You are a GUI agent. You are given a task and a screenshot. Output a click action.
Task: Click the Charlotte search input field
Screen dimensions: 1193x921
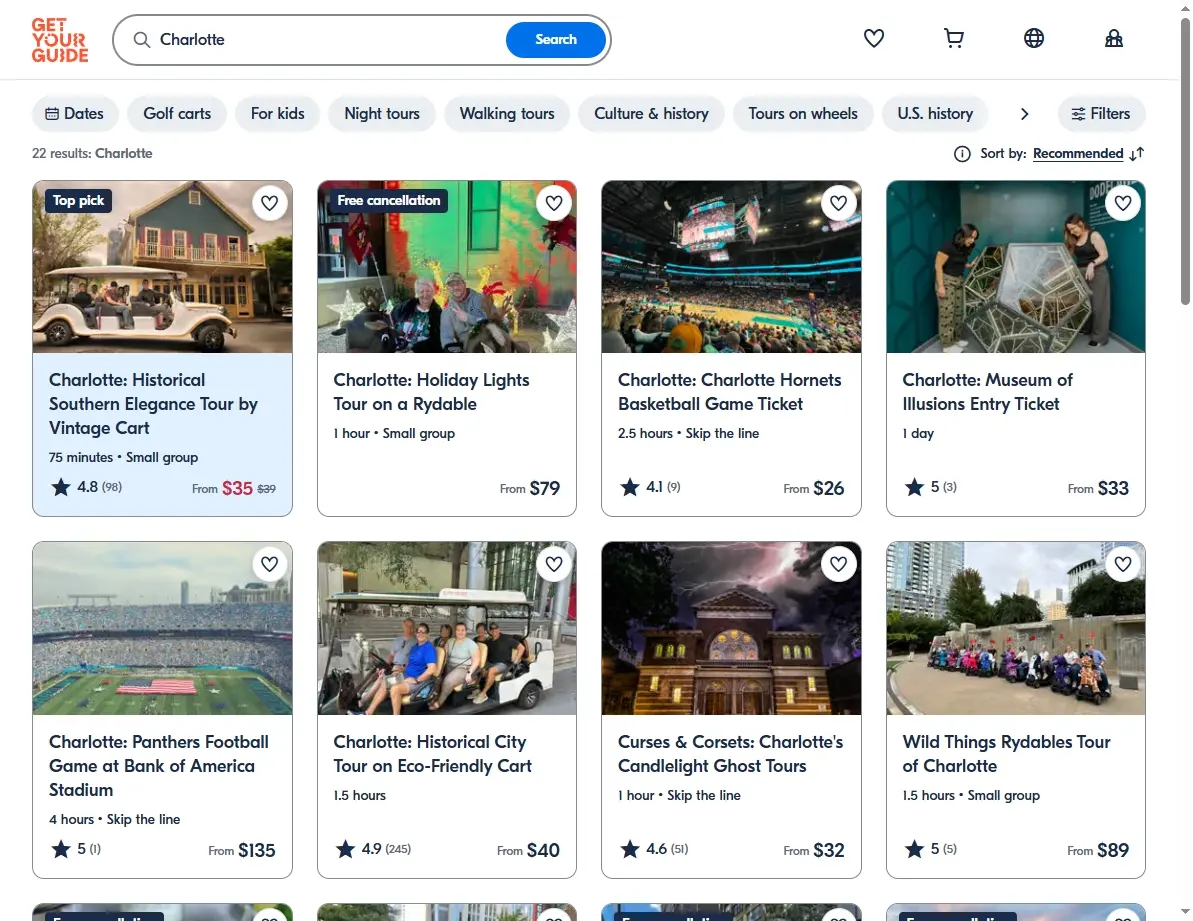tap(327, 40)
